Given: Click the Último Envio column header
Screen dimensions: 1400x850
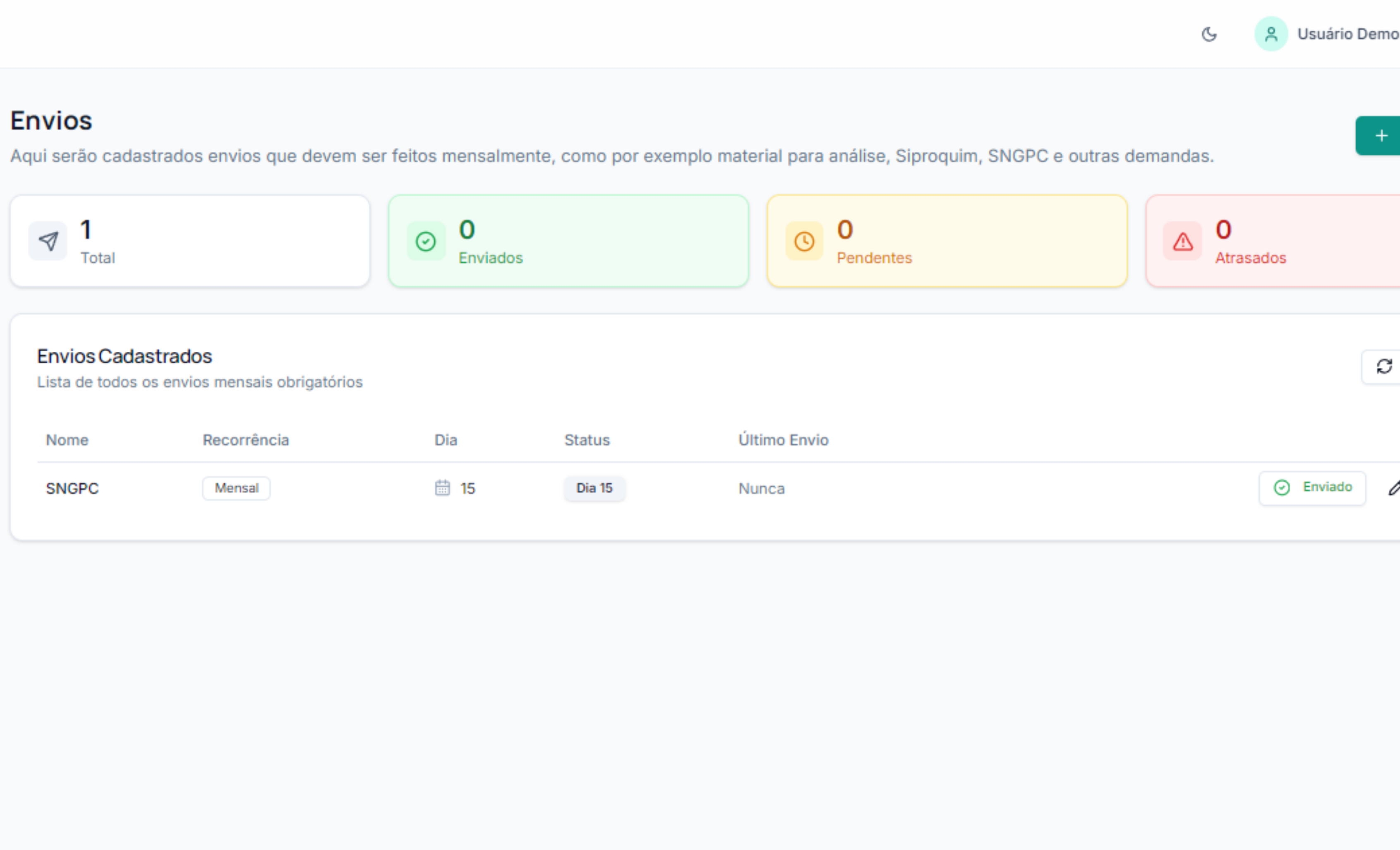Looking at the screenshot, I should [x=783, y=440].
